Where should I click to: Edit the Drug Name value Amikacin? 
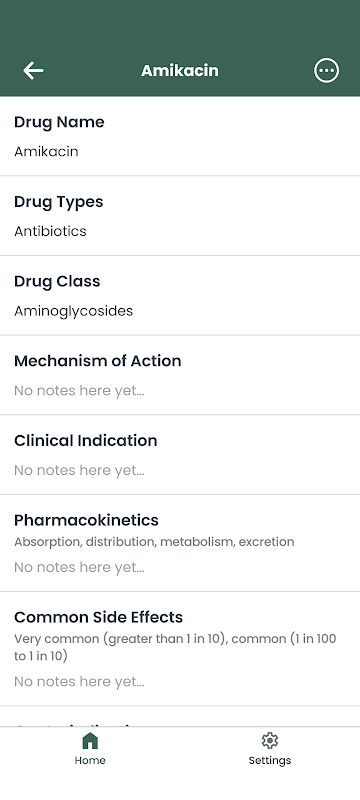[46, 152]
